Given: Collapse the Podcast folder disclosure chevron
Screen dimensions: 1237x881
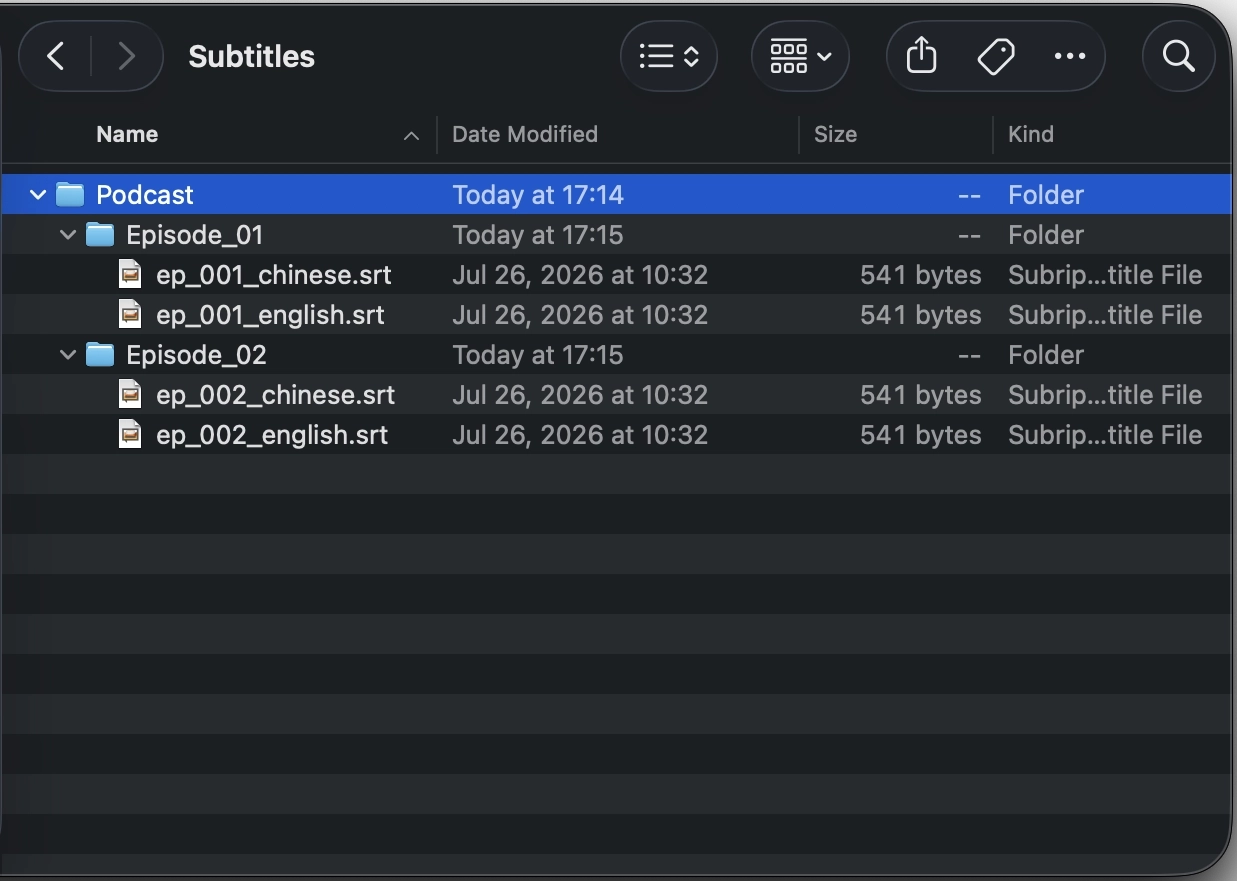Looking at the screenshot, I should point(38,195).
